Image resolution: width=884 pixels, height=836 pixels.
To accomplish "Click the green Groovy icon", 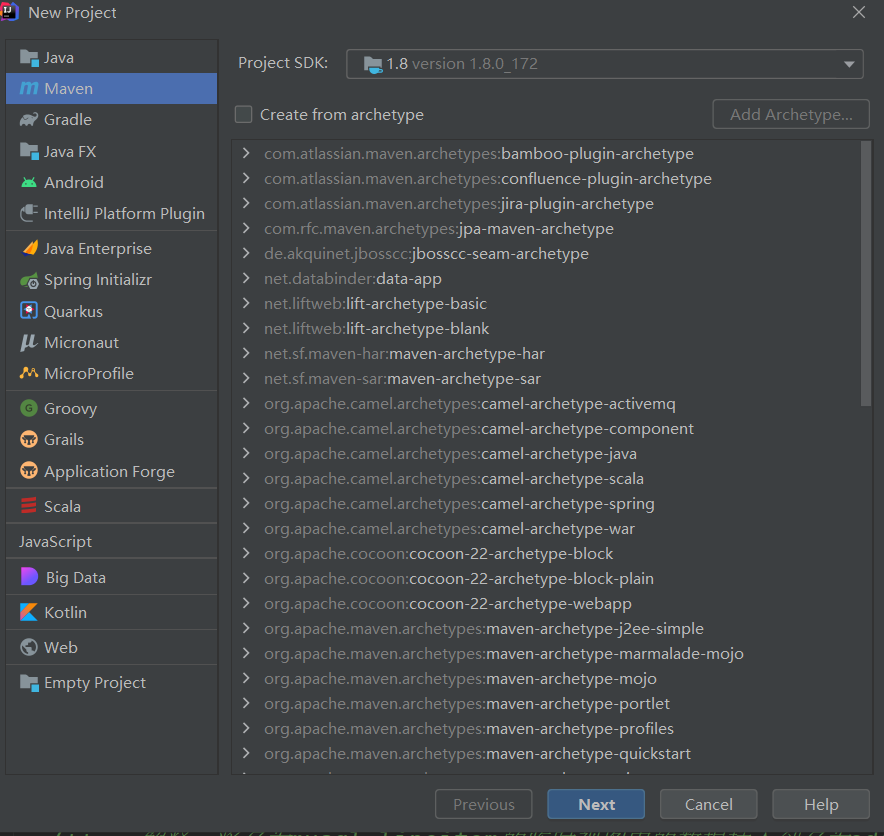I will (29, 408).
